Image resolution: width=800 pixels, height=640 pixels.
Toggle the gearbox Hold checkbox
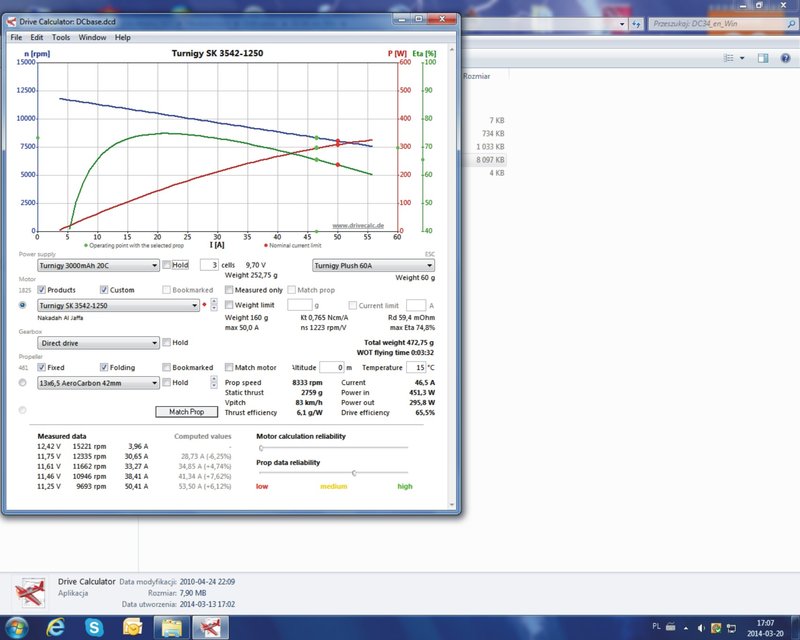pos(166,342)
